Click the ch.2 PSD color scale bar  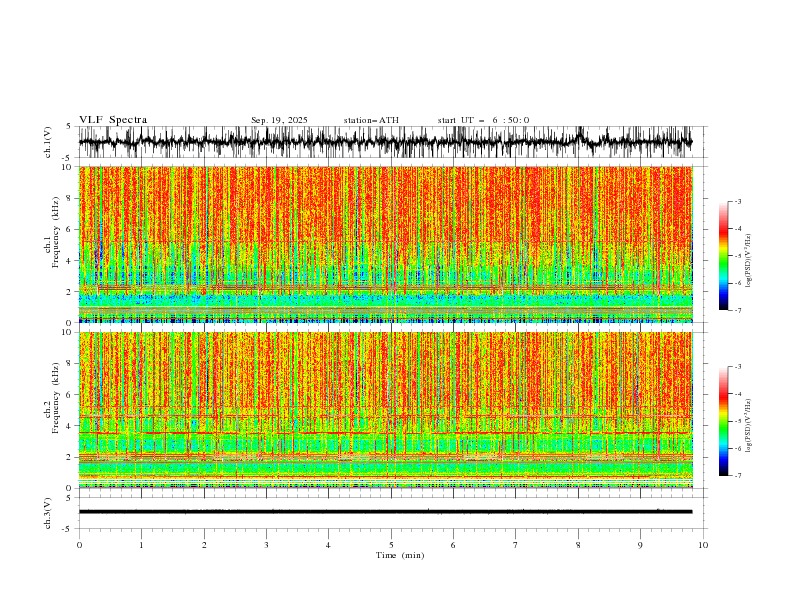tap(723, 421)
